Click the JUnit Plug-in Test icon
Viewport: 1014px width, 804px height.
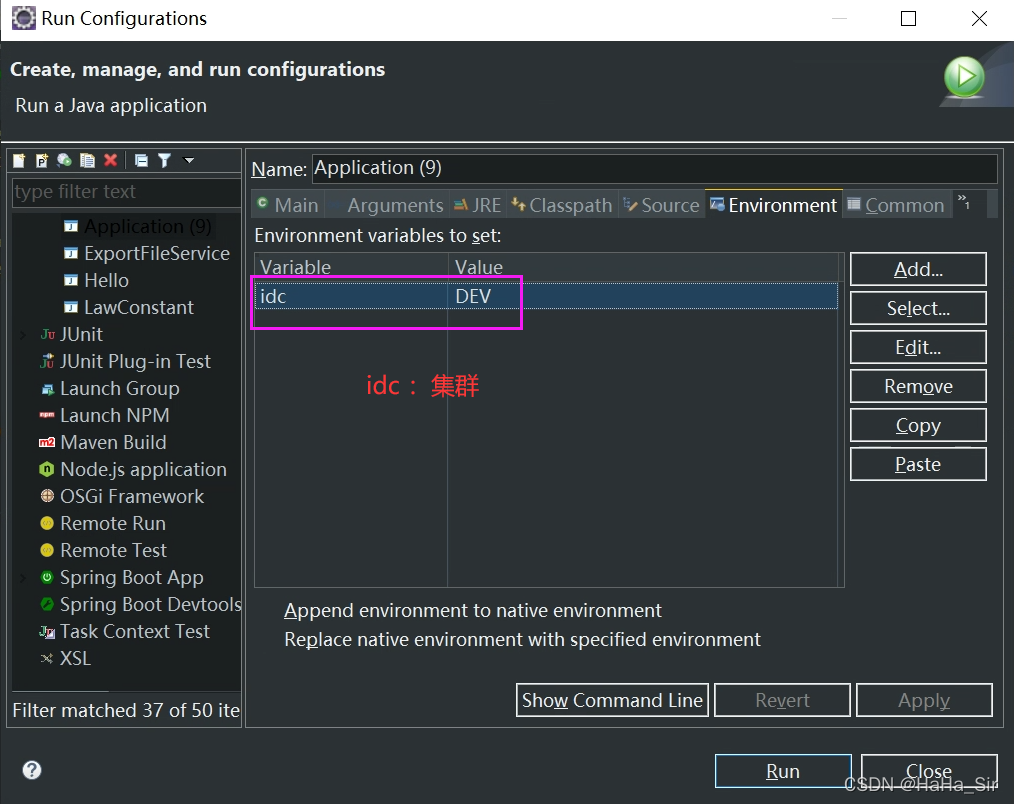47,362
